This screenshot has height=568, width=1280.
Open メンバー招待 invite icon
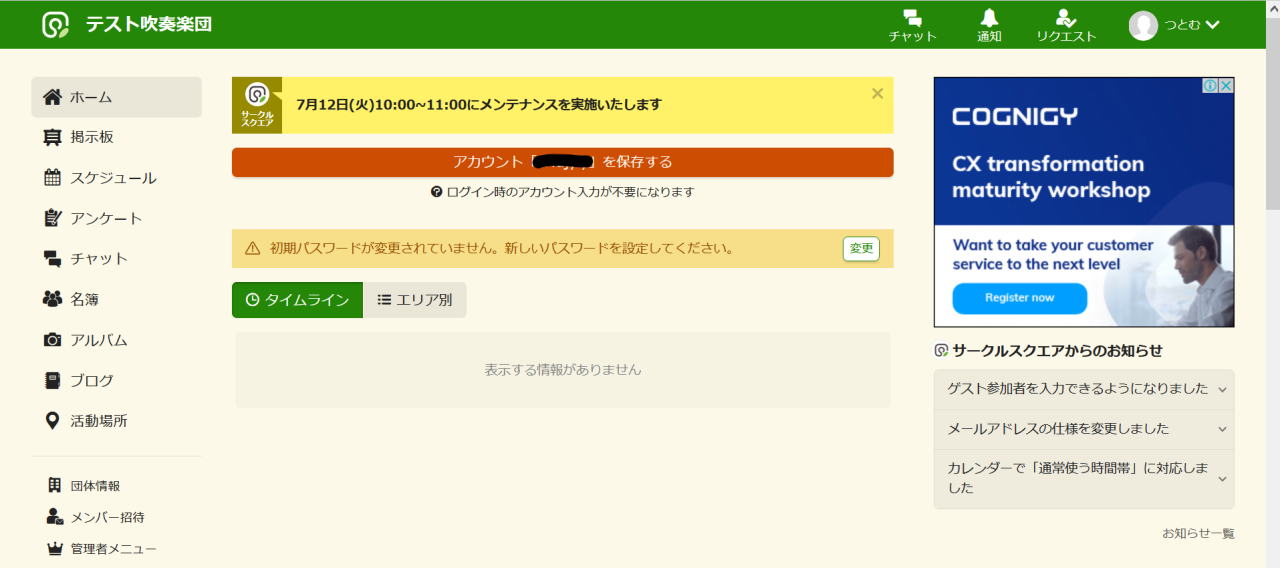pyautogui.click(x=55, y=517)
